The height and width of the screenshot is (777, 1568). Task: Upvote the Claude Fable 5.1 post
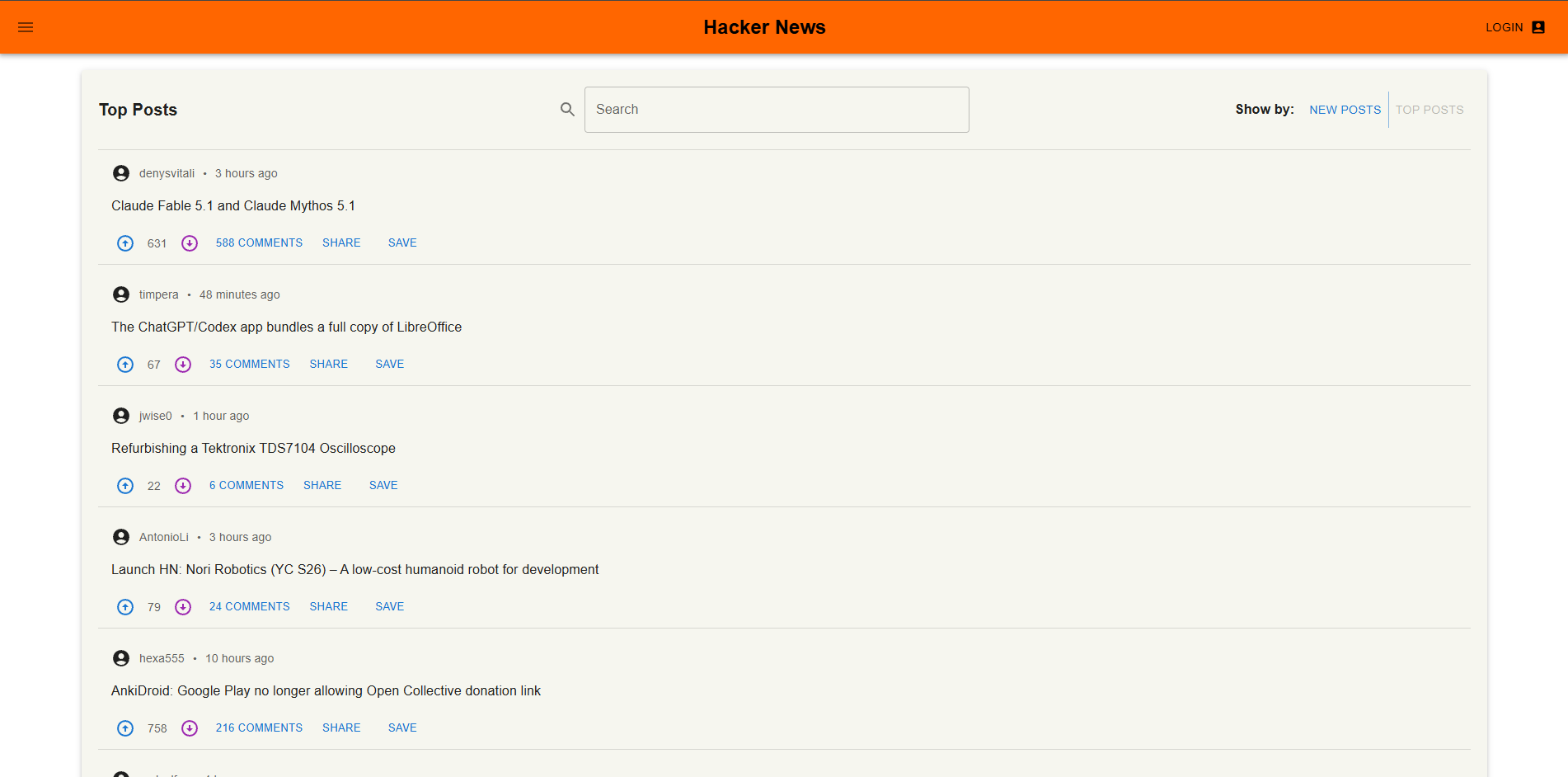pos(125,243)
